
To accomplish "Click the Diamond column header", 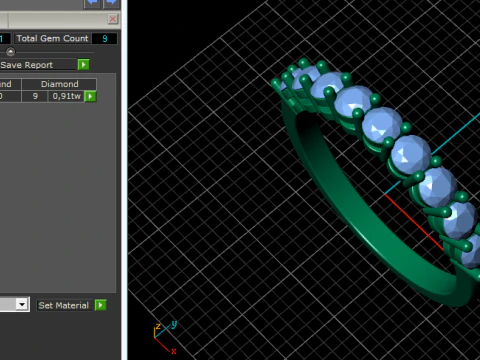I will (x=59, y=84).
